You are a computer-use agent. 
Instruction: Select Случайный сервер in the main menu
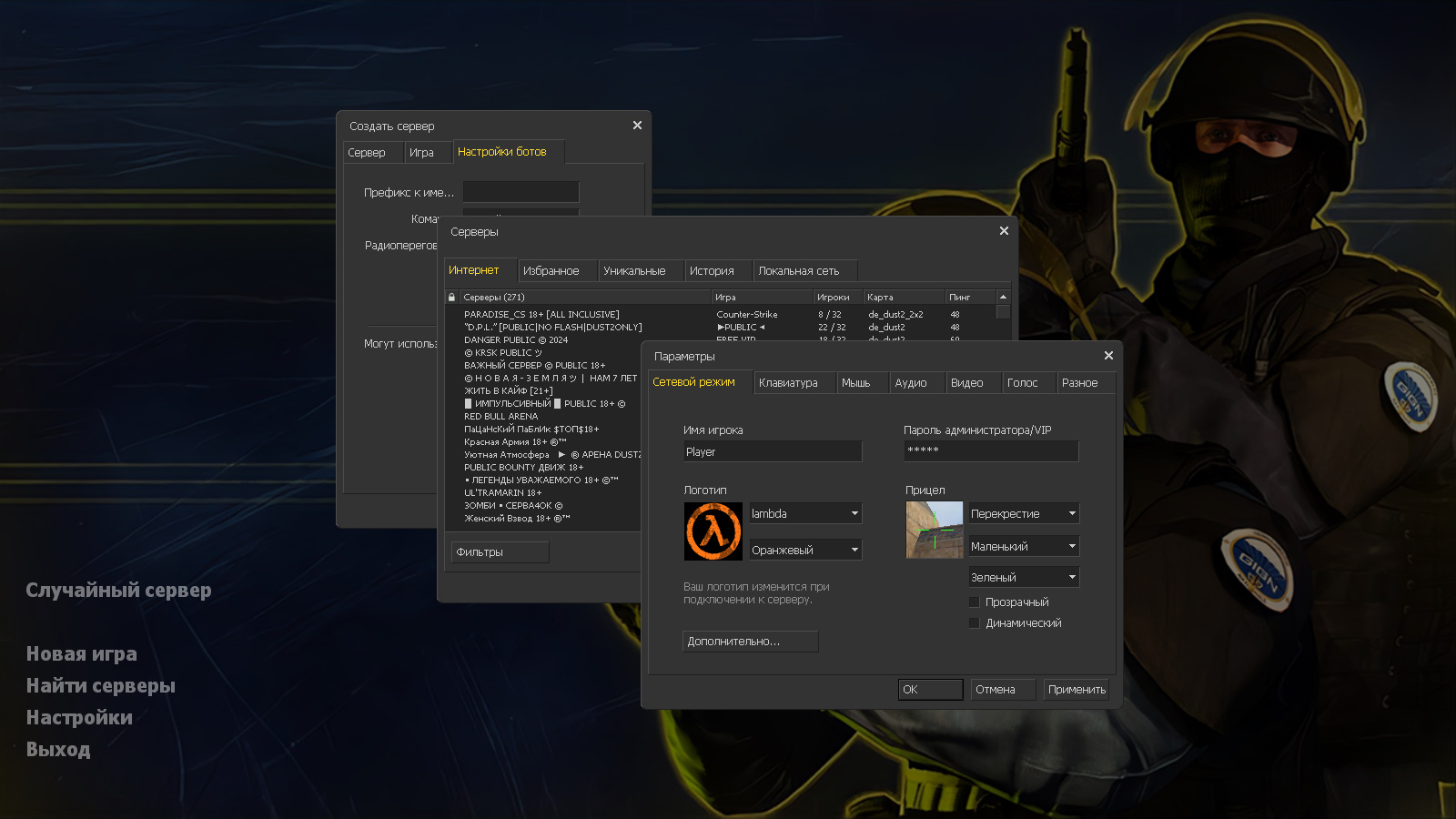[x=119, y=591]
